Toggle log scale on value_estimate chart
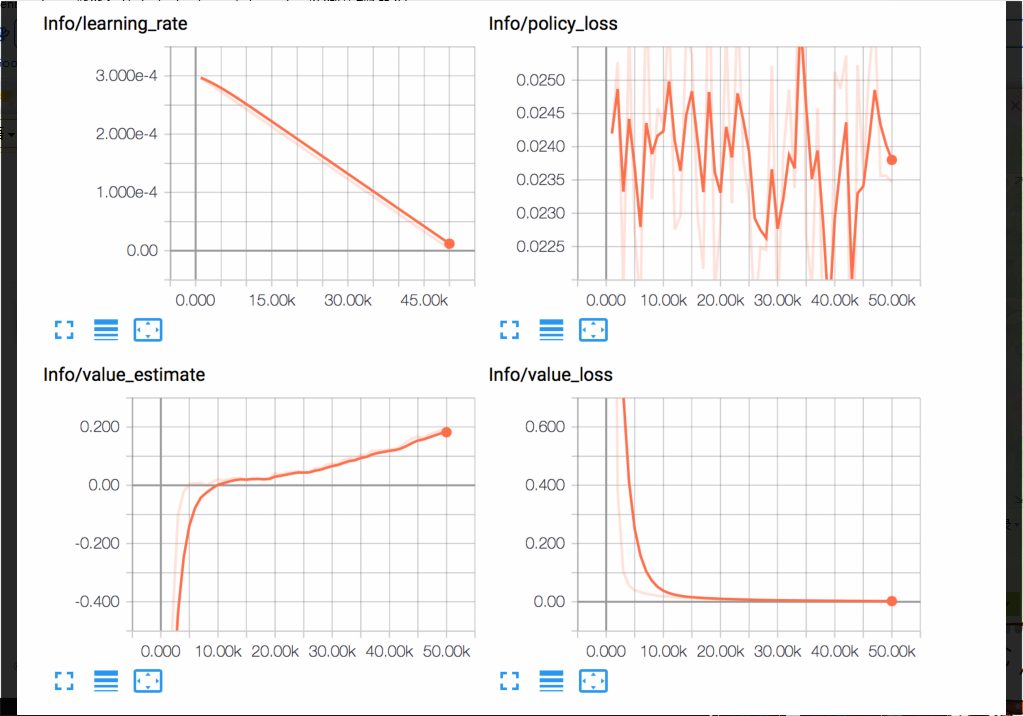Viewport: 1023px width, 716px height. click(106, 681)
